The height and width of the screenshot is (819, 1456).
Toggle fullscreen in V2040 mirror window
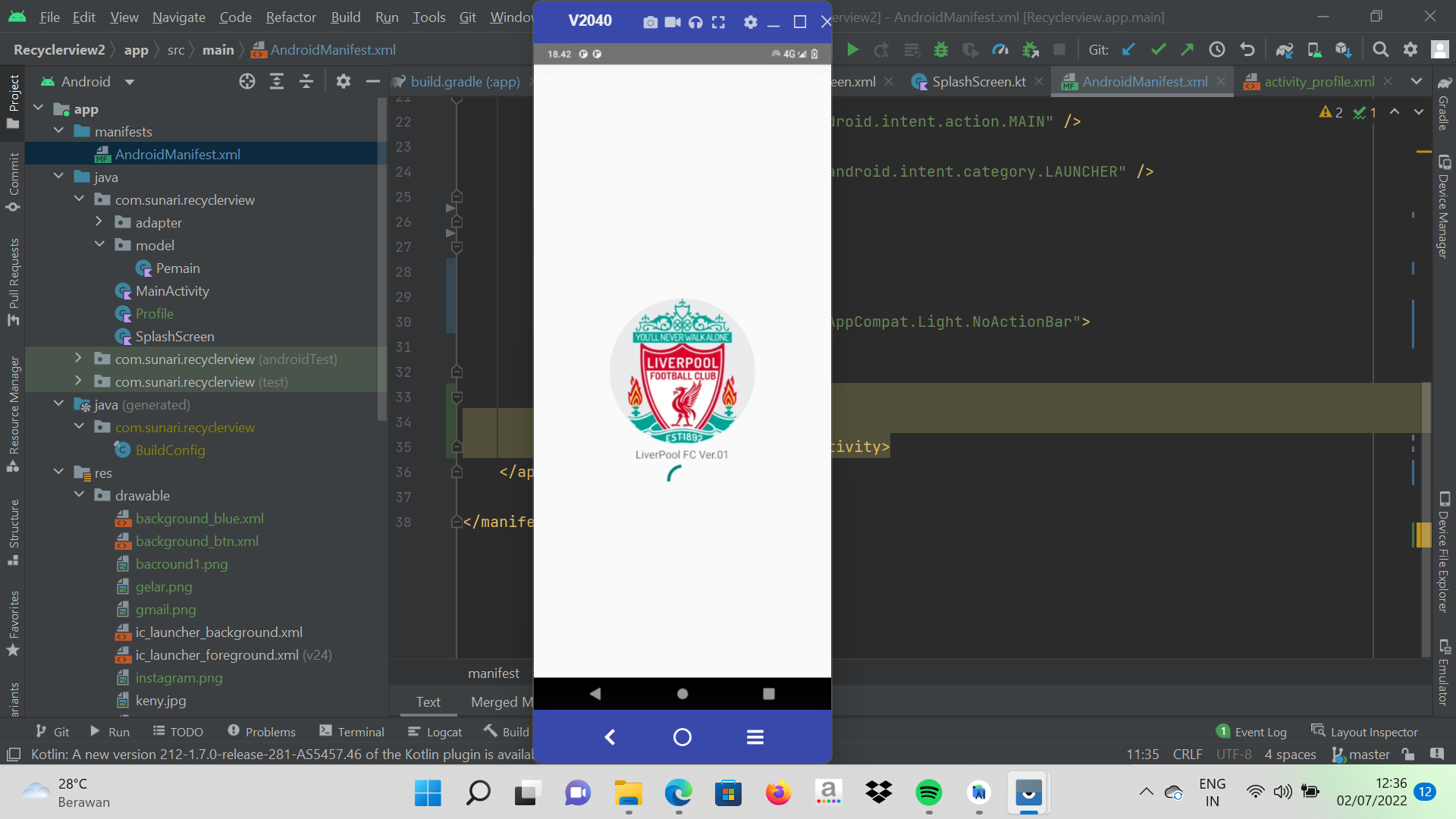tap(718, 22)
